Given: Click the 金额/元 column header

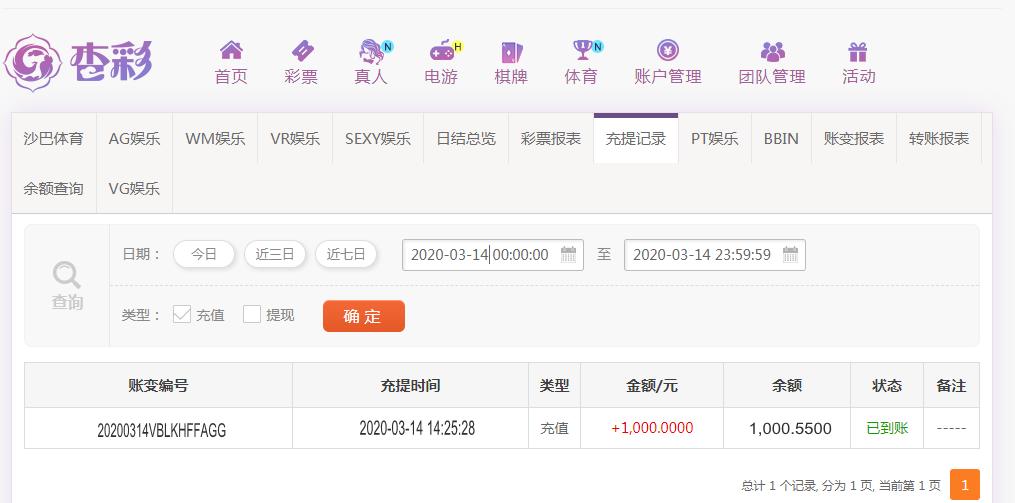Looking at the screenshot, I should 652,386.
